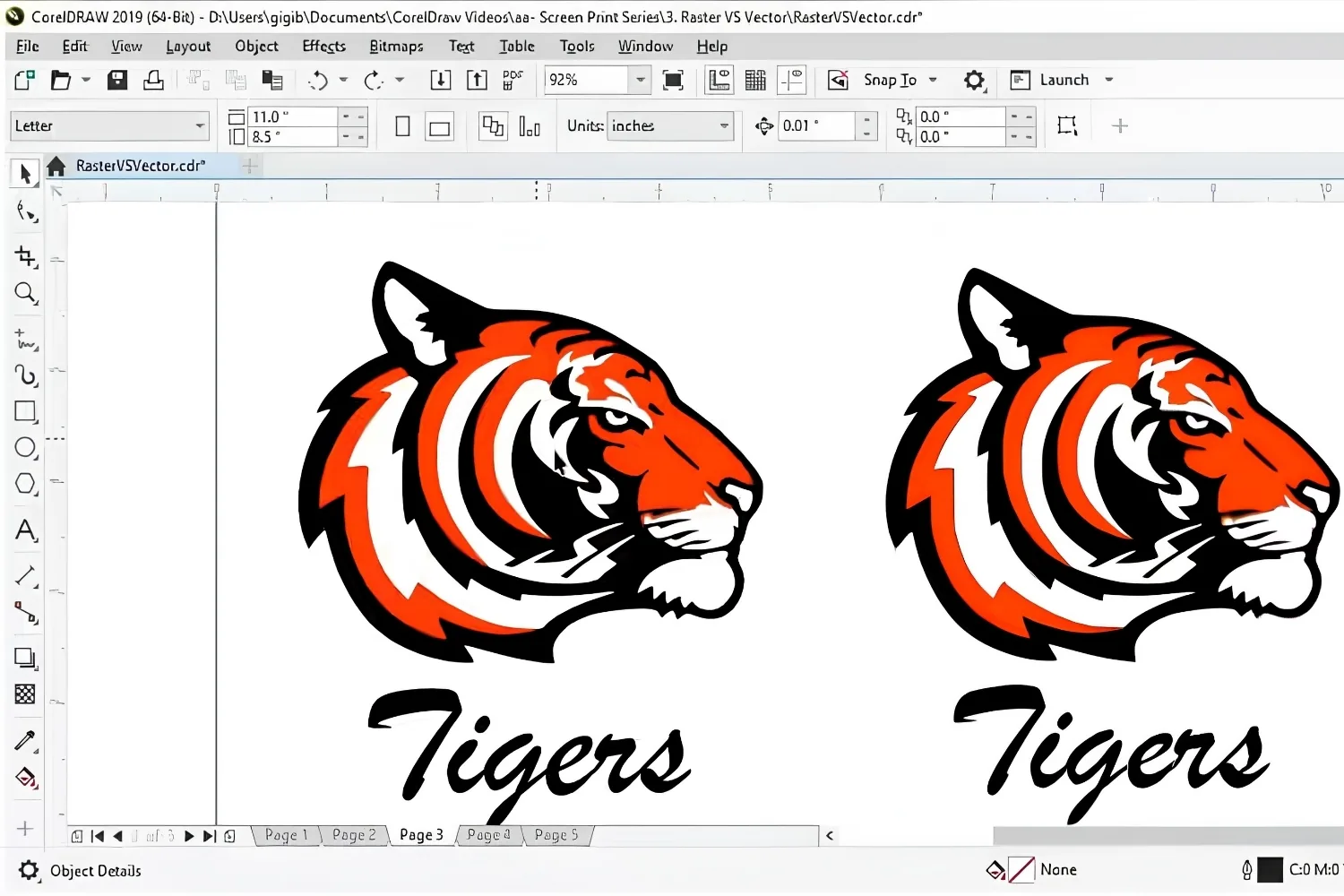Screen dimensions: 1344x896
Task: Select the Pick tool
Action: [x=25, y=173]
